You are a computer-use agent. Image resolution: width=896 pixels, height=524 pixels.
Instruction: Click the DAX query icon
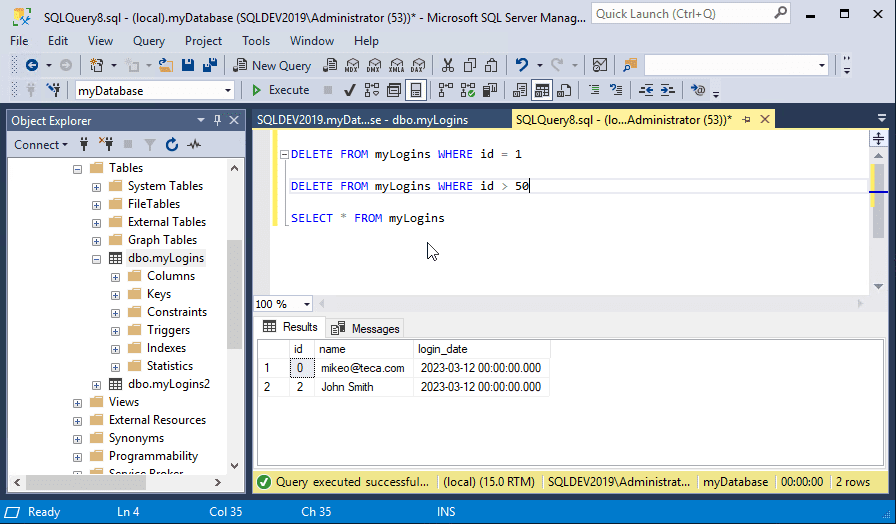pyautogui.click(x=418, y=66)
